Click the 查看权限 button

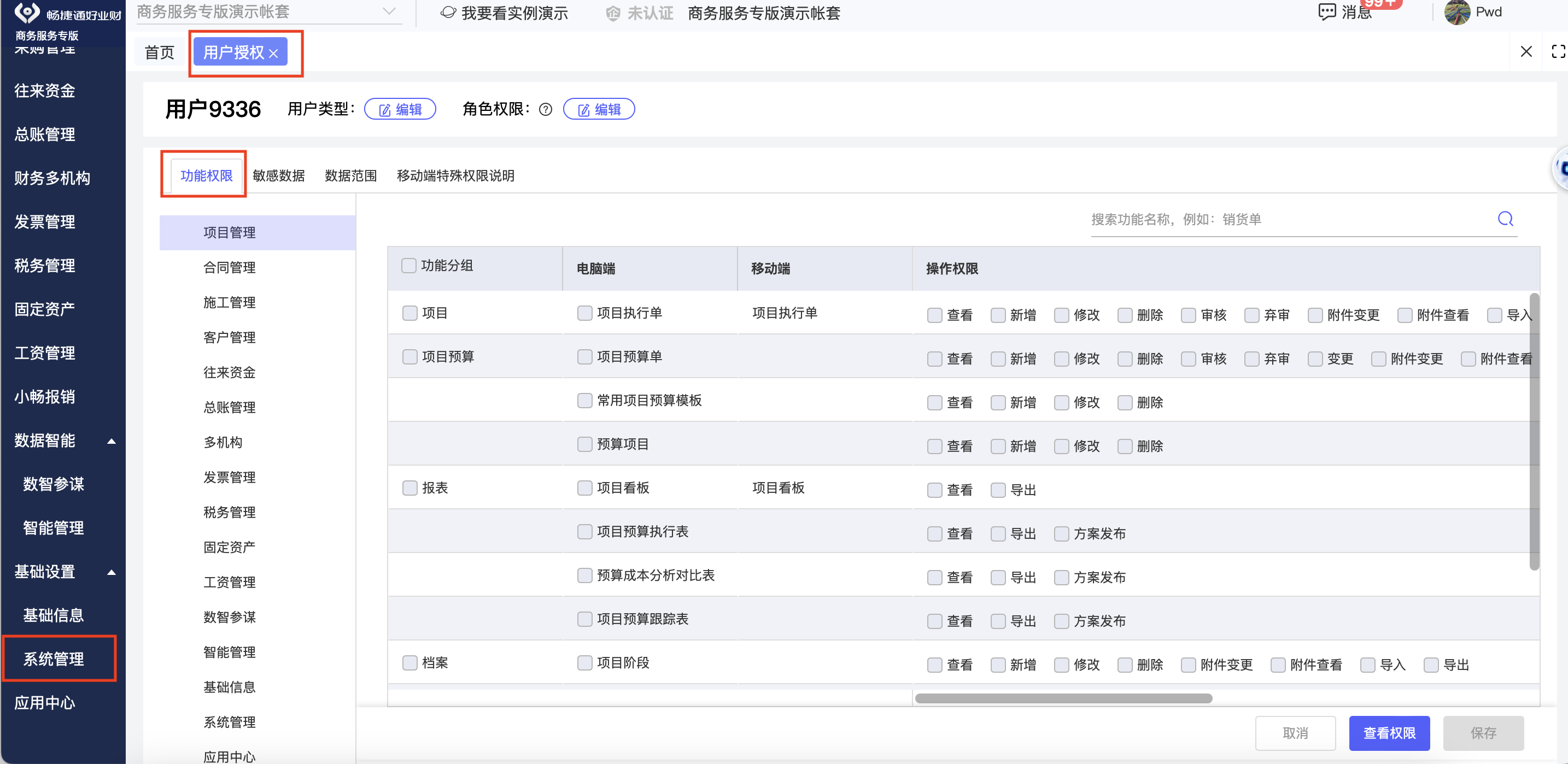[x=1389, y=733]
